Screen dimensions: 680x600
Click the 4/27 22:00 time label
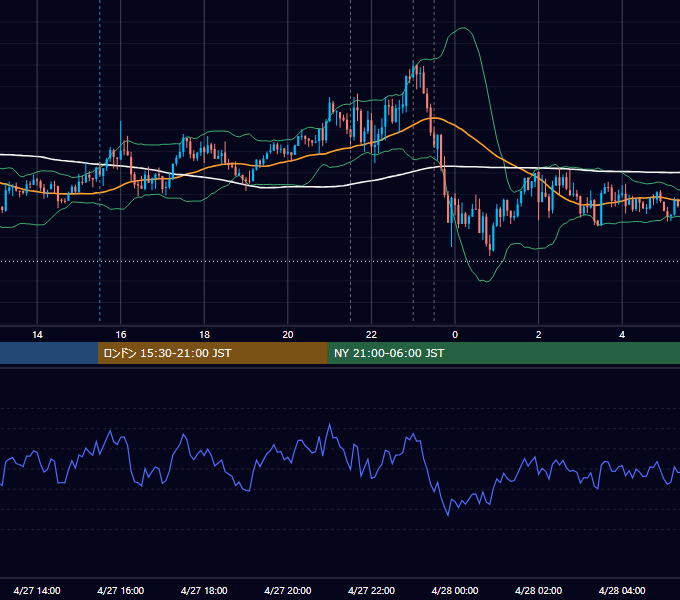pos(371,590)
